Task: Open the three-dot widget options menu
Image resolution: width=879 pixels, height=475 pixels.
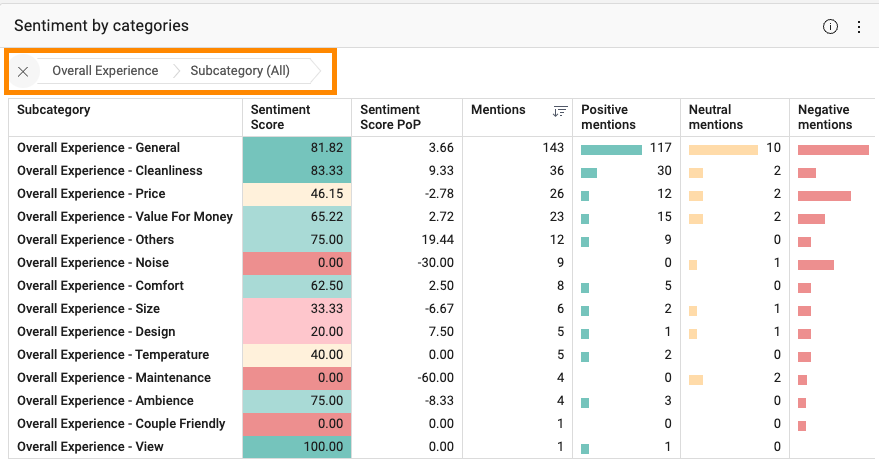Action: click(858, 27)
